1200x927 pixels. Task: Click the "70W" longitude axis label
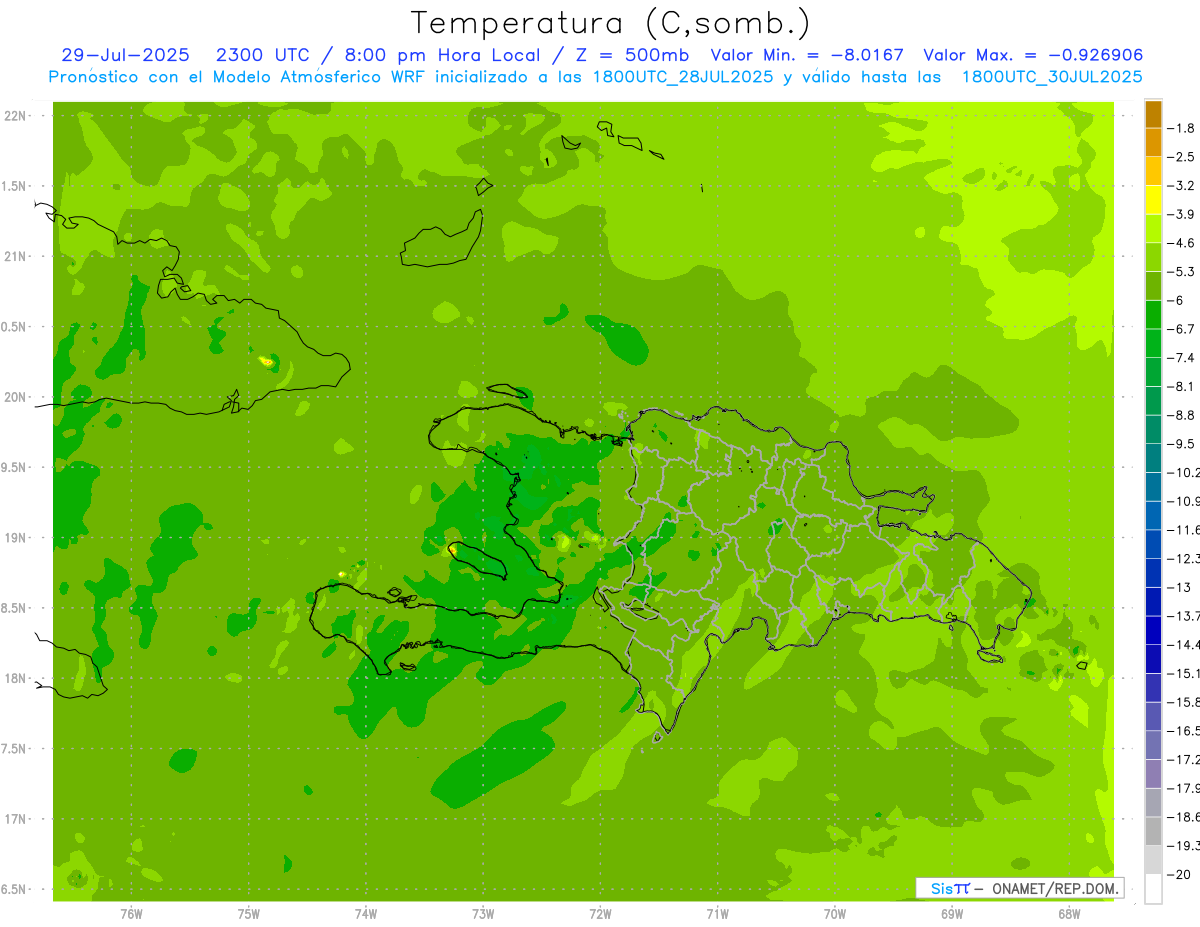point(835,913)
